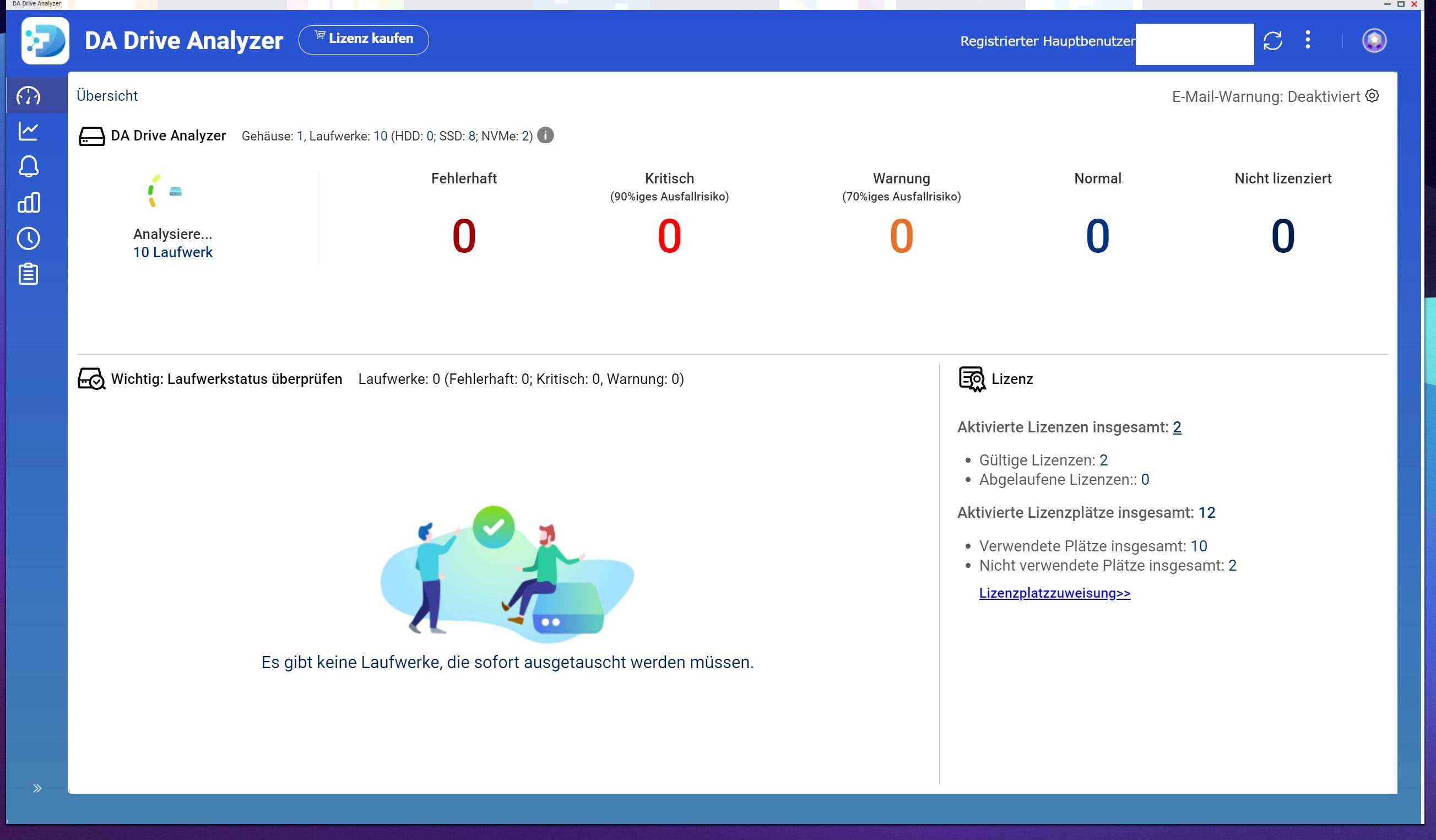This screenshot has width=1436, height=840.
Task: Minimize the DA Drive Analyzer window
Action: tap(1387, 4)
